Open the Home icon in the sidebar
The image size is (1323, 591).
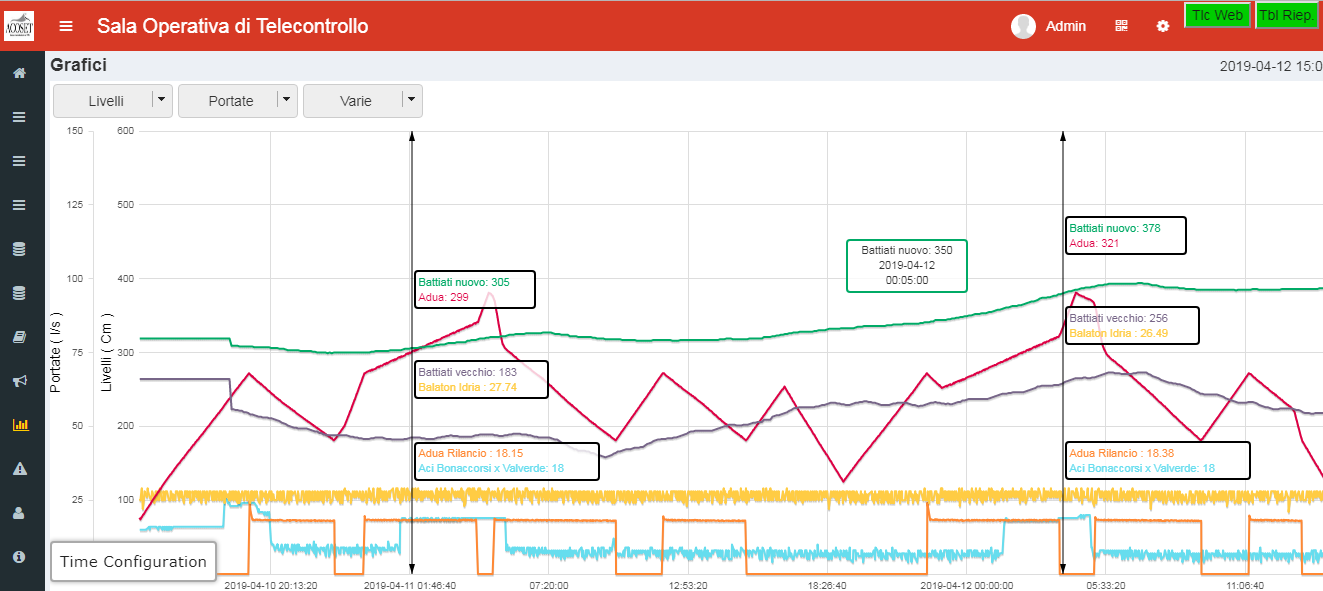coord(19,73)
